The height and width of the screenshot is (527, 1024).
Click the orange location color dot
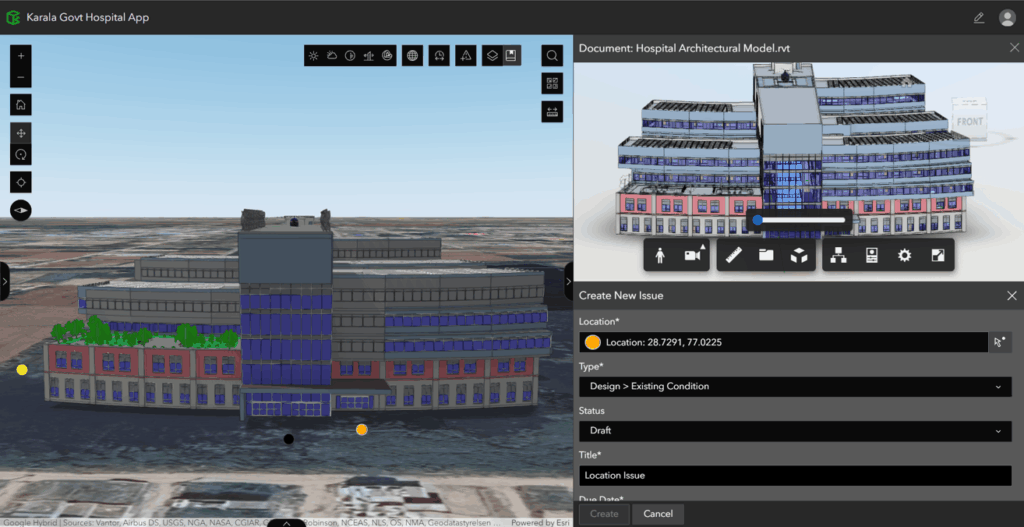593,342
